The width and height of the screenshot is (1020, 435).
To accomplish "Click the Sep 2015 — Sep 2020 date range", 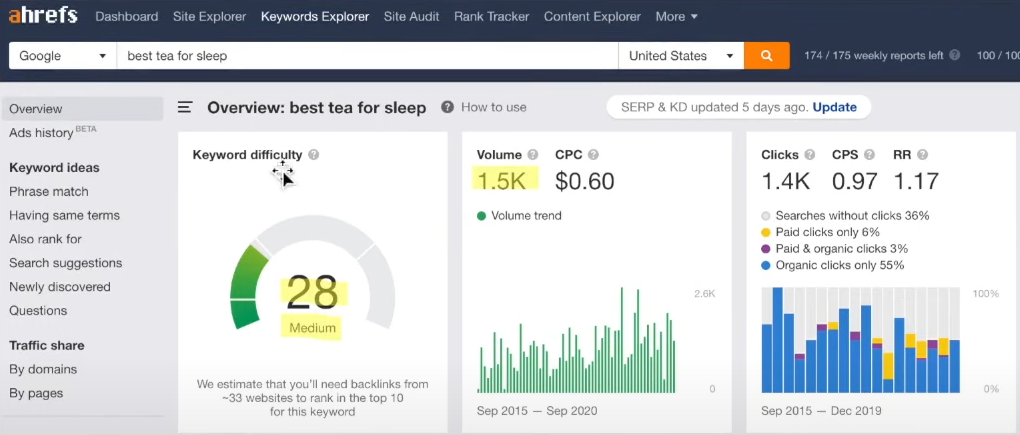I will point(537,411).
